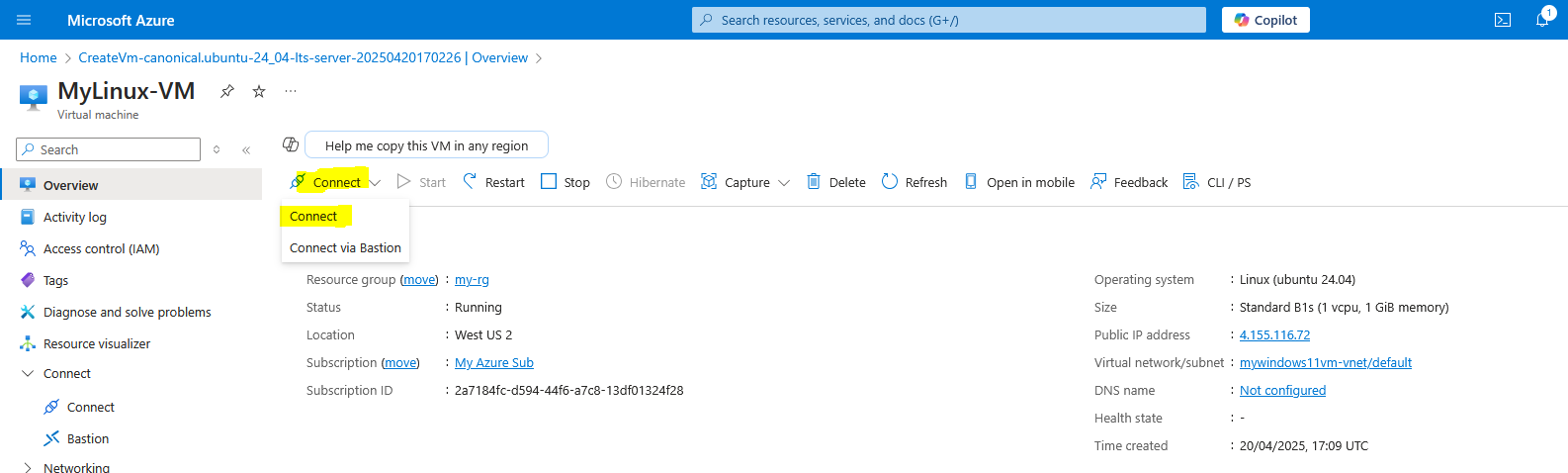Click the move link beside Resource group
The width and height of the screenshot is (1568, 473).
[419, 280]
